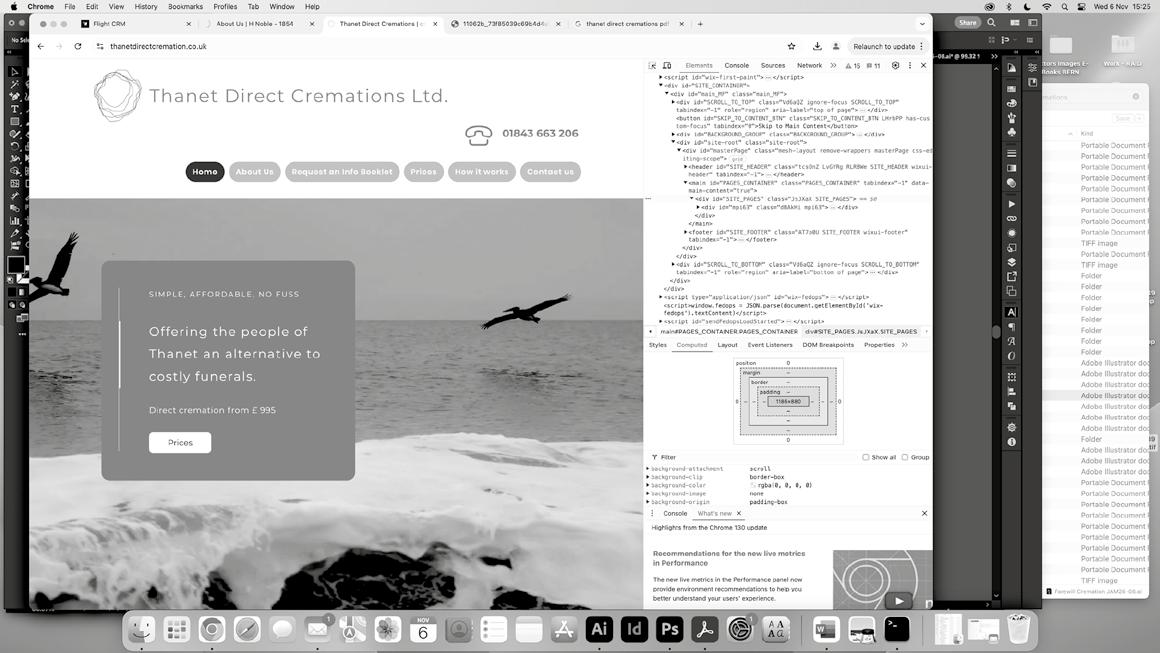Switch to the Sources panel in DevTools

point(772,66)
